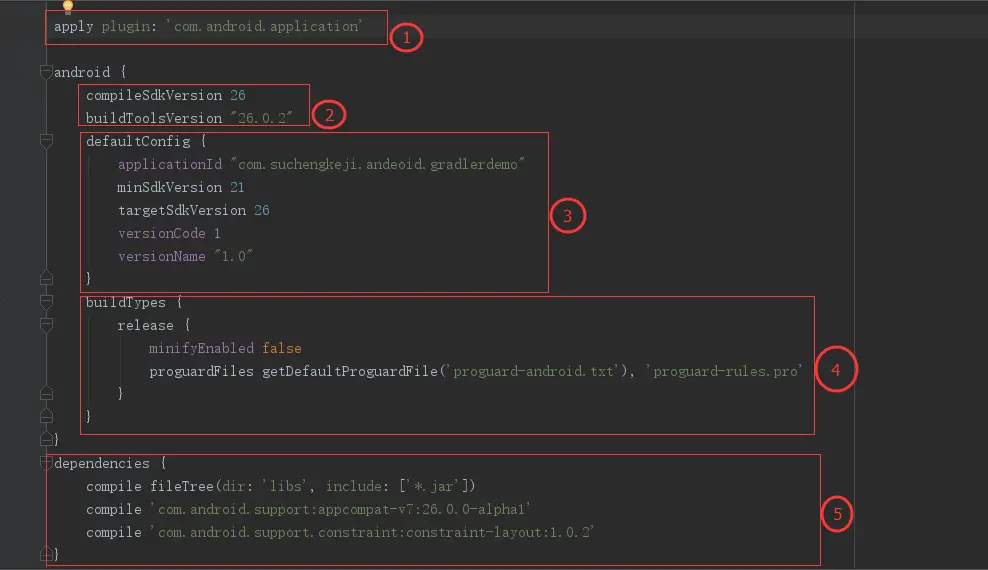The image size is (988, 570).
Task: Click the proguardFiles property
Action: tap(201, 372)
